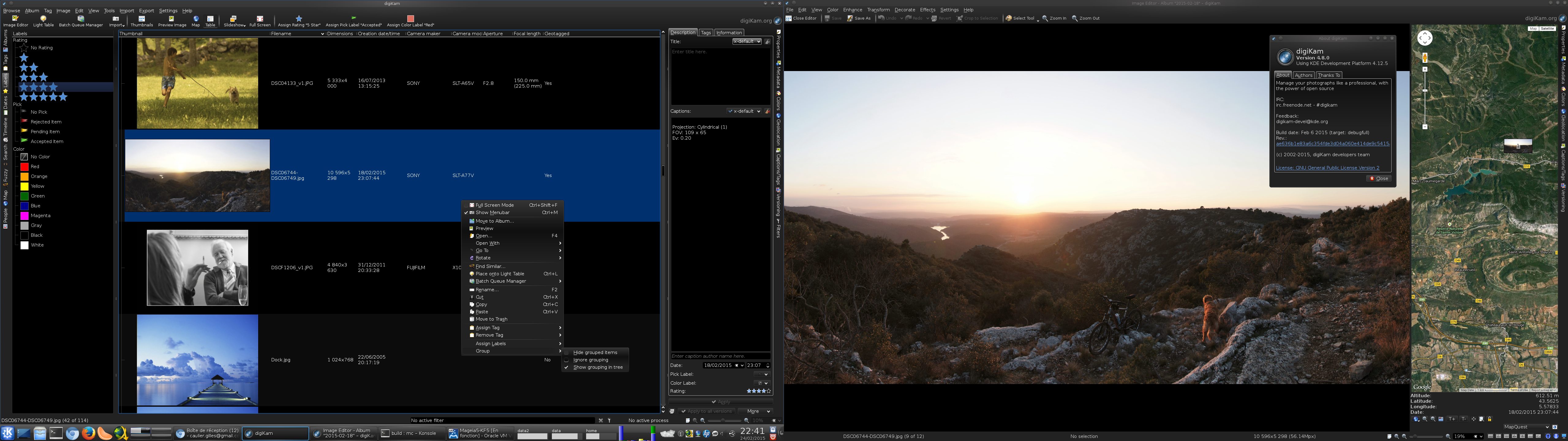
Task: Switch to Map view mode
Action: [195, 21]
